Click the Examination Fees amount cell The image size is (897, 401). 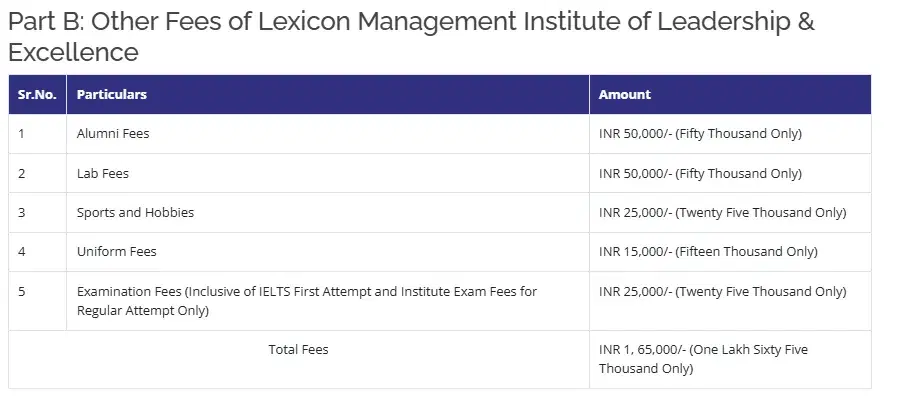(722, 291)
